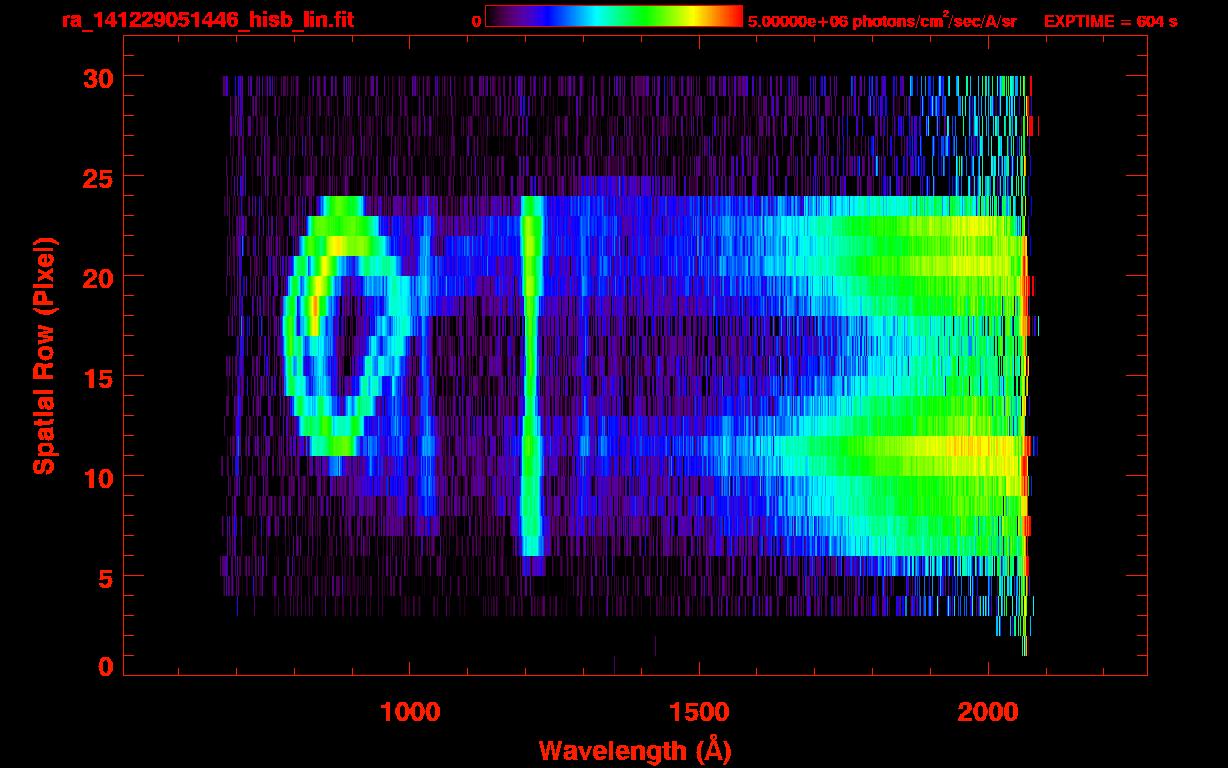The image size is (1228, 768).
Task: Click the Spatial Row (Pixel) axis title
Action: 44,355
